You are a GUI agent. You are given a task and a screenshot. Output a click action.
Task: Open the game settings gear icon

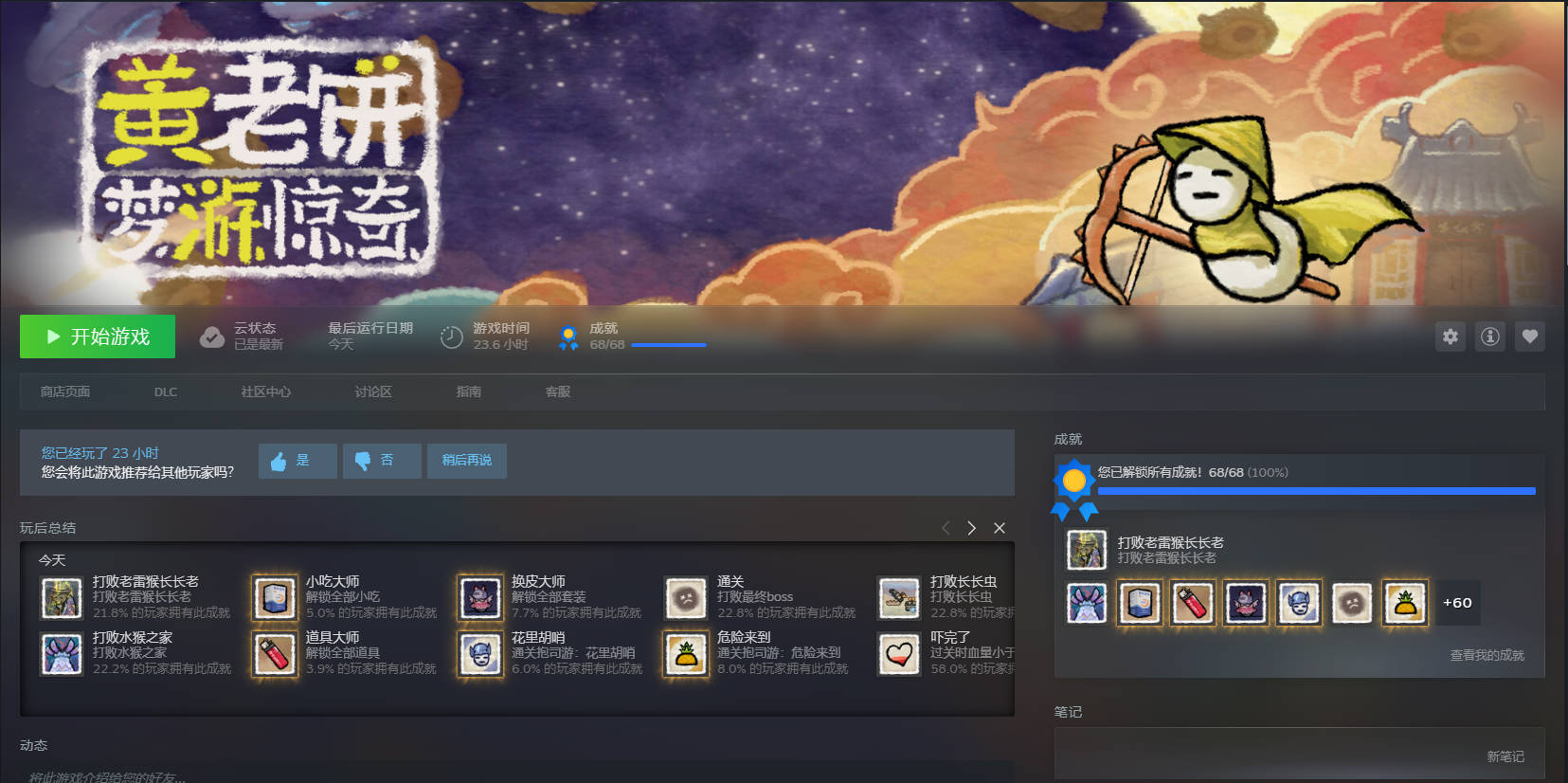click(1450, 337)
